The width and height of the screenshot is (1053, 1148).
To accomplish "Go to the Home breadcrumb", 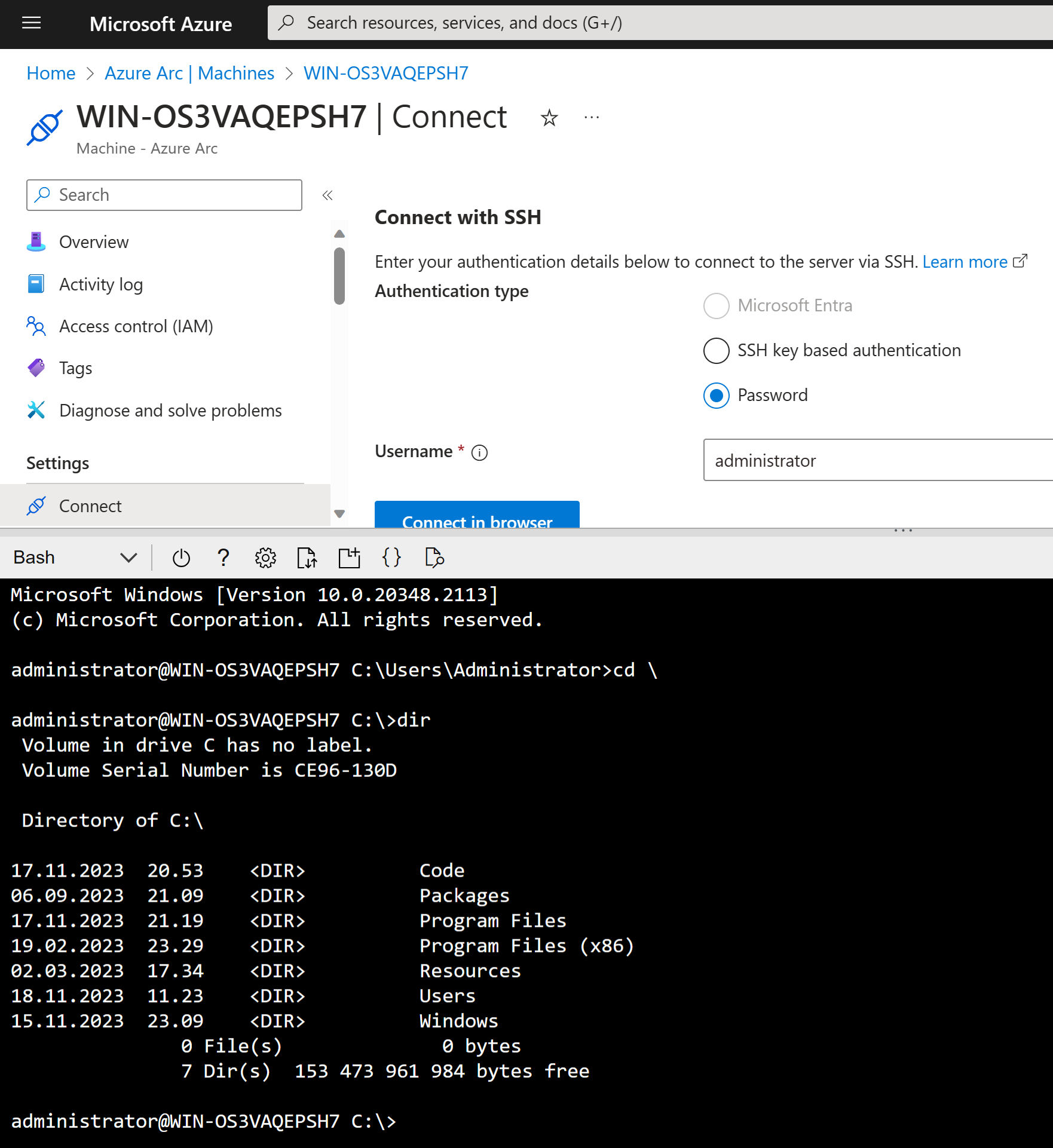I will (x=51, y=73).
